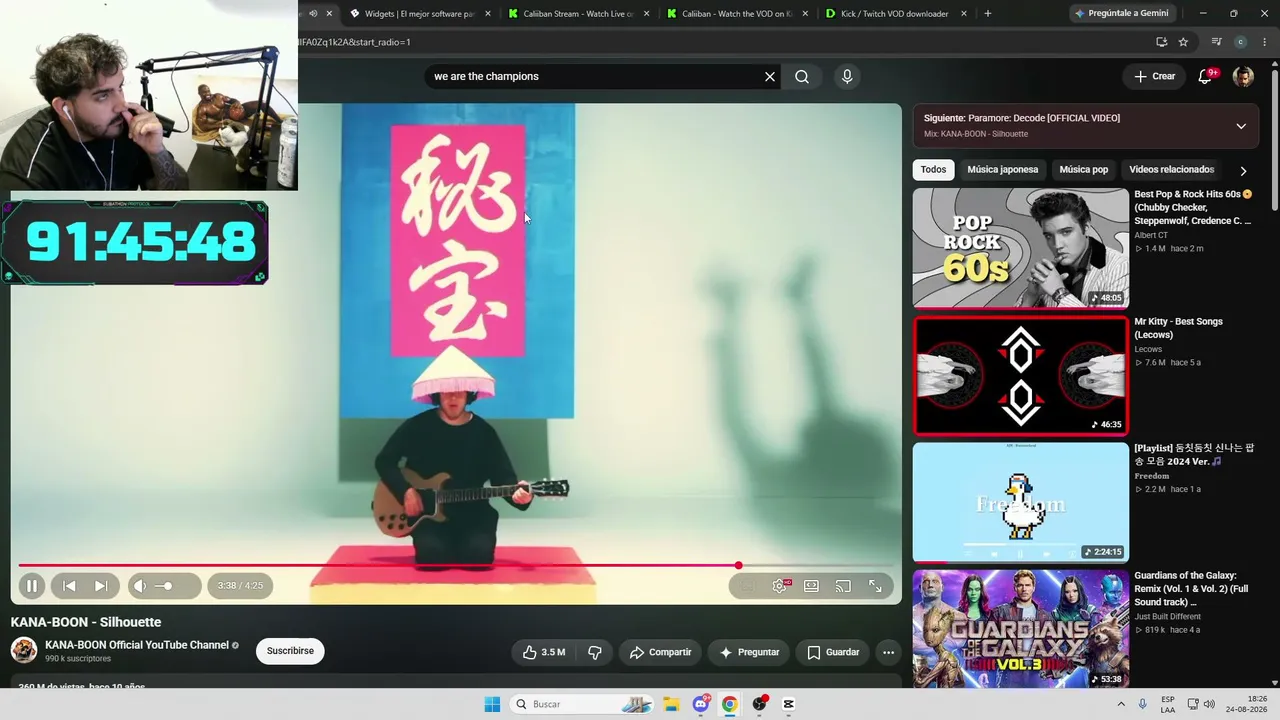Open a new browser tab

(x=988, y=14)
